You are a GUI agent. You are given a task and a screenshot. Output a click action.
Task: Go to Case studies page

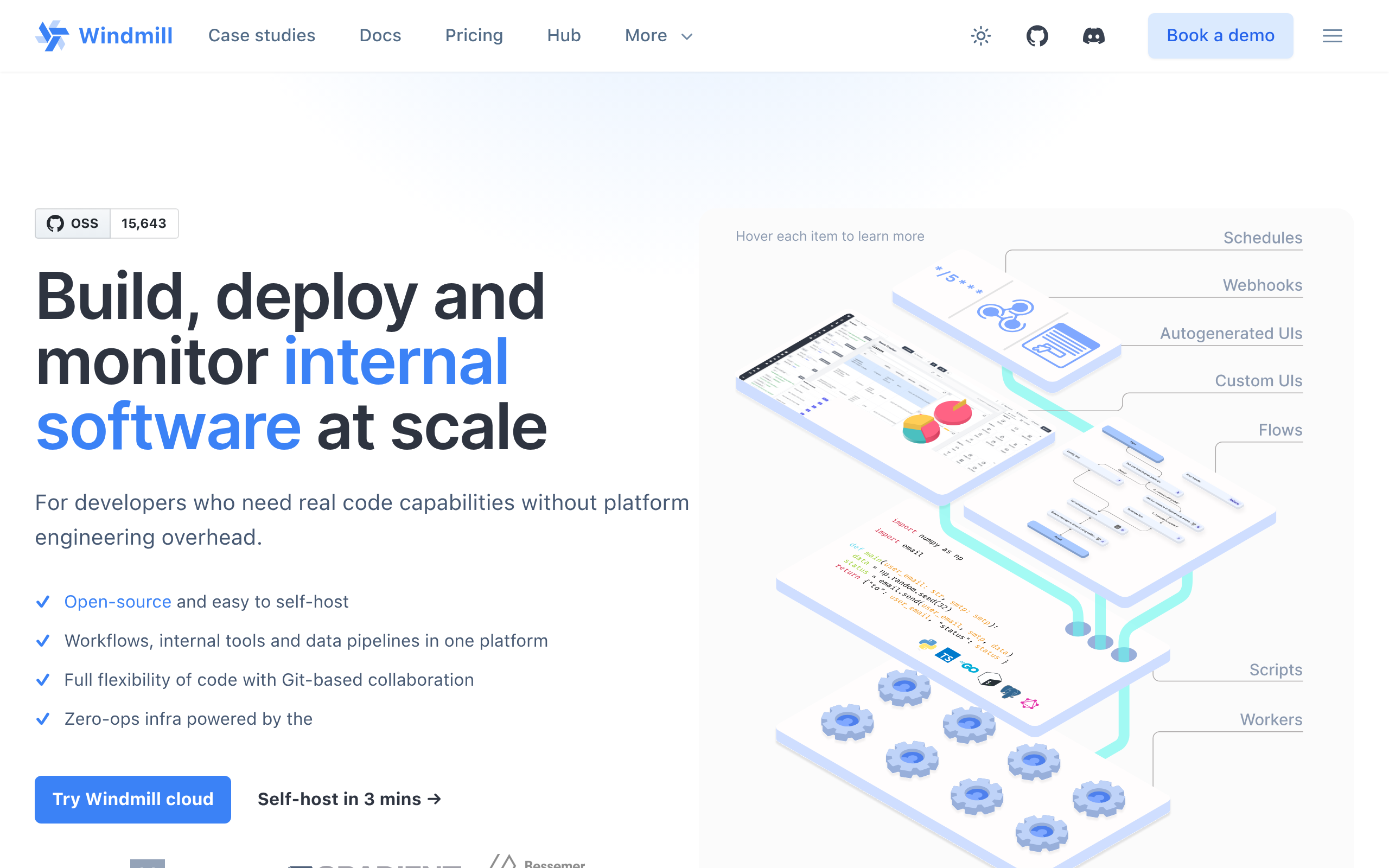point(261,36)
